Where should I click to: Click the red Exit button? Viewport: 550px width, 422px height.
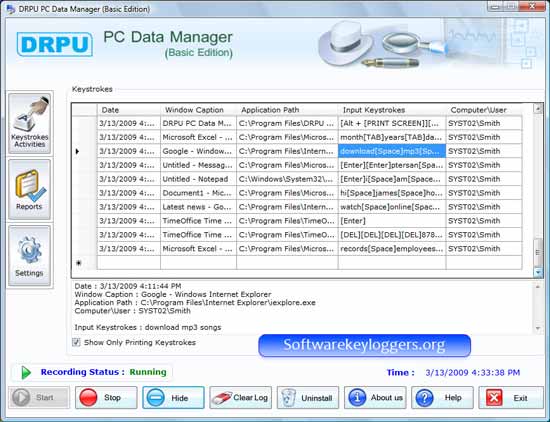[x=511, y=397]
